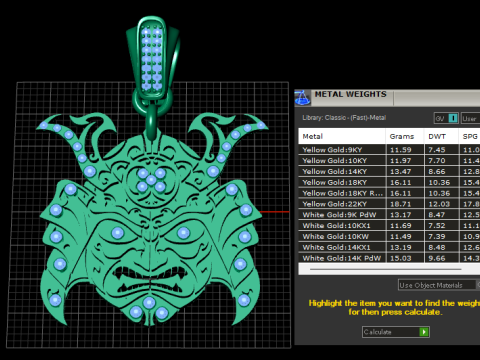This screenshot has width=480, height=360.
Task: Click the 13.47 grams value
Action: tap(401, 172)
